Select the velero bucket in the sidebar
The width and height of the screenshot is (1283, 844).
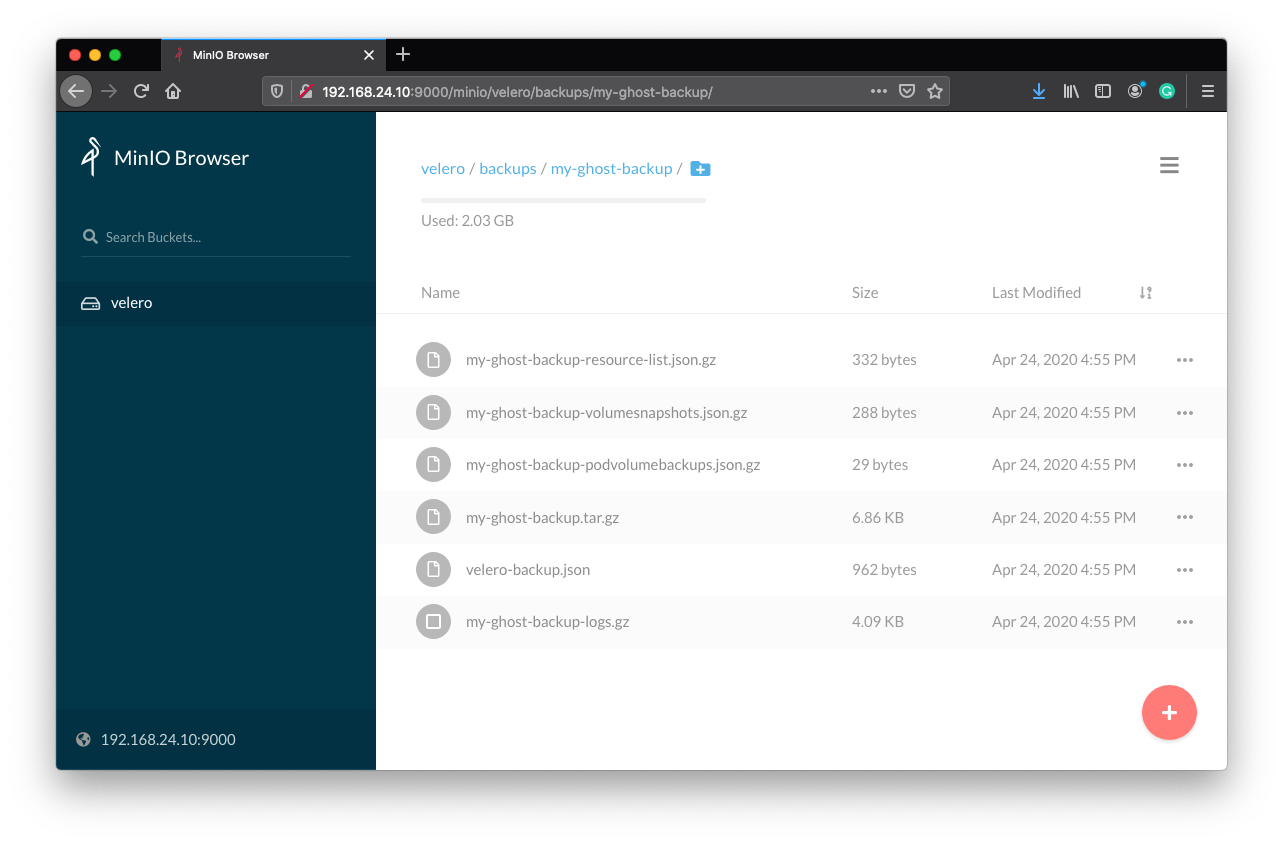(x=130, y=302)
